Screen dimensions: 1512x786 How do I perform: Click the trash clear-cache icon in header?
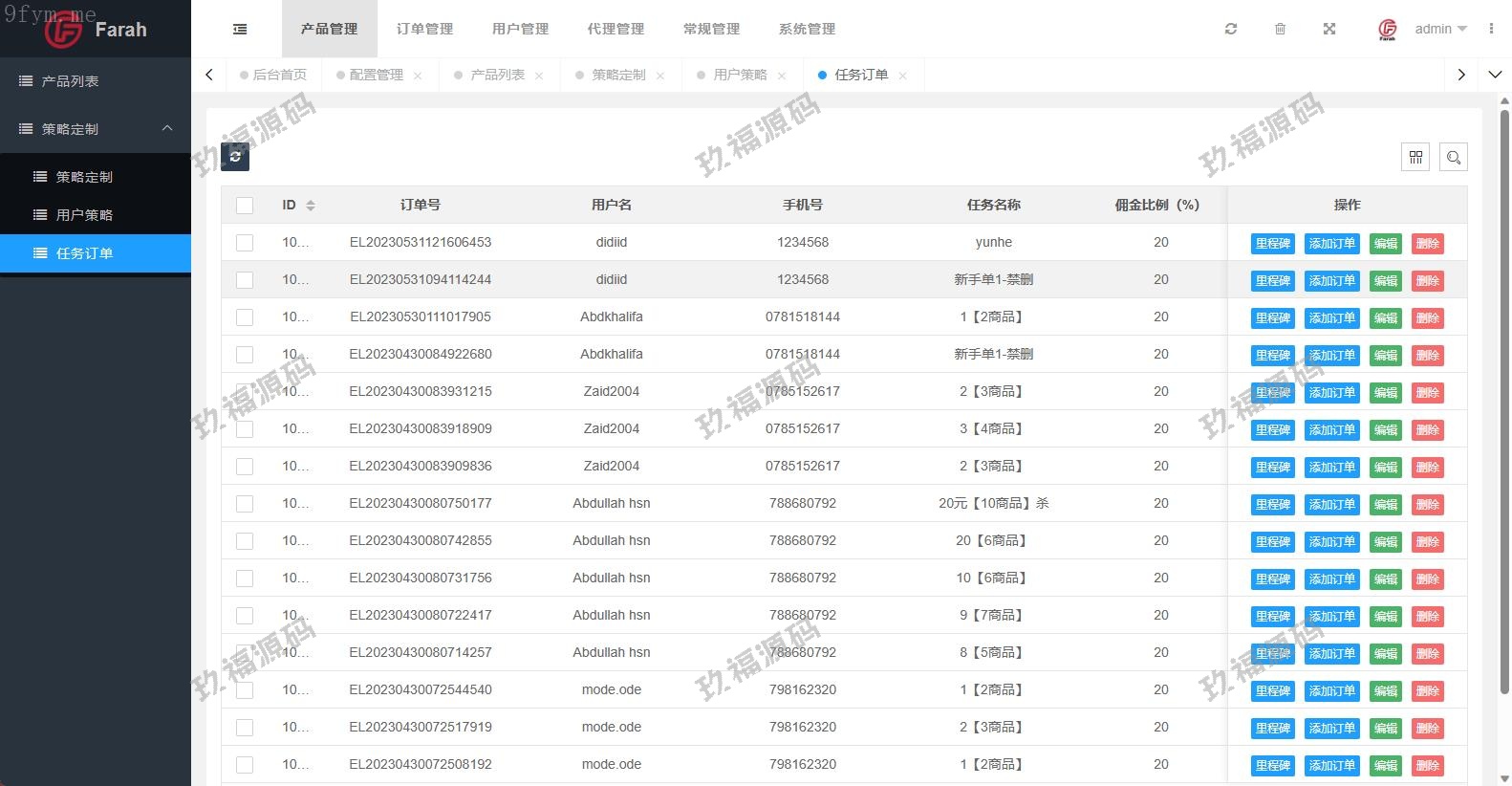pyautogui.click(x=1280, y=30)
